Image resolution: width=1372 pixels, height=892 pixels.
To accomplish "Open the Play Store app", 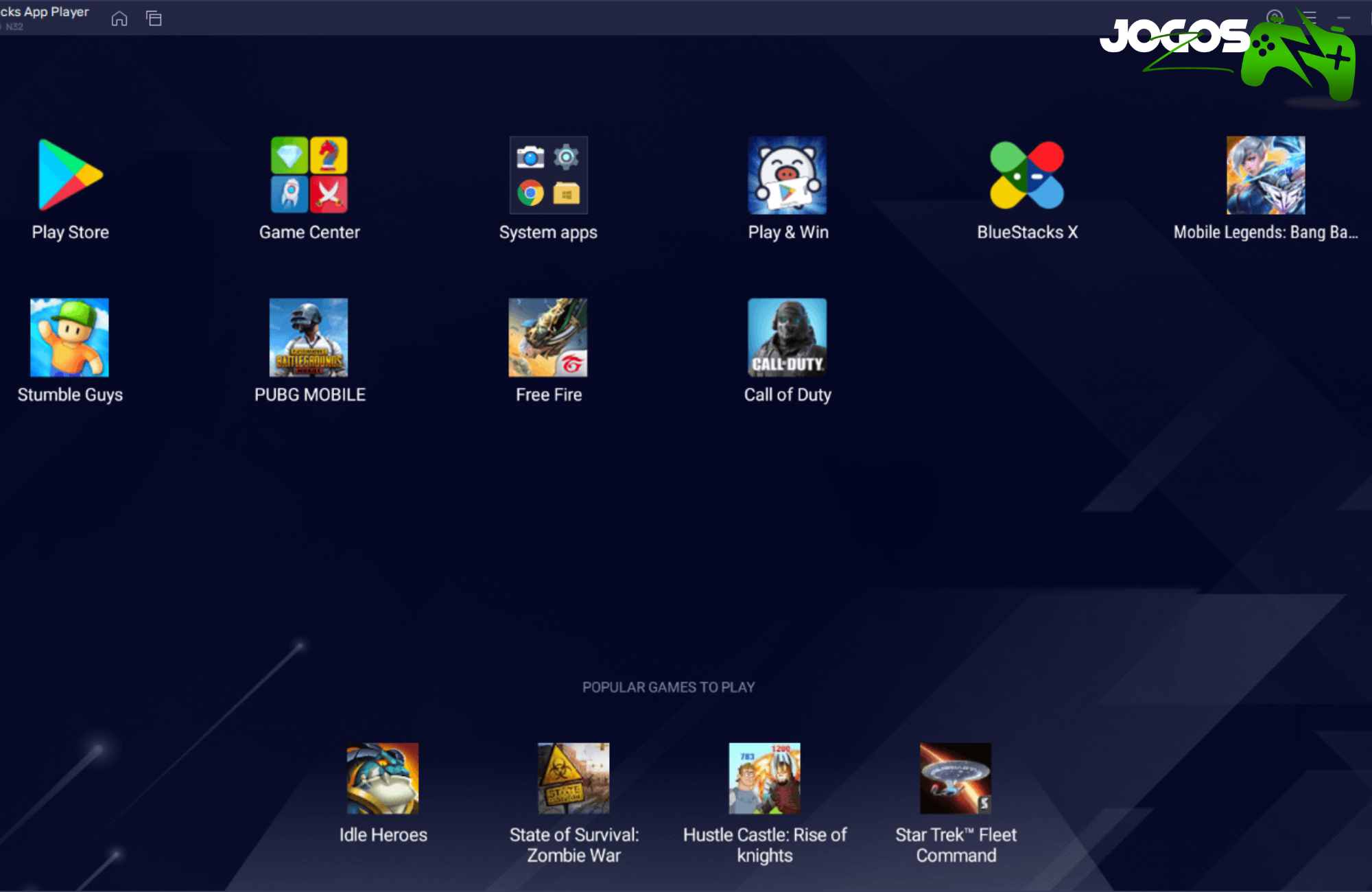I will (x=70, y=175).
